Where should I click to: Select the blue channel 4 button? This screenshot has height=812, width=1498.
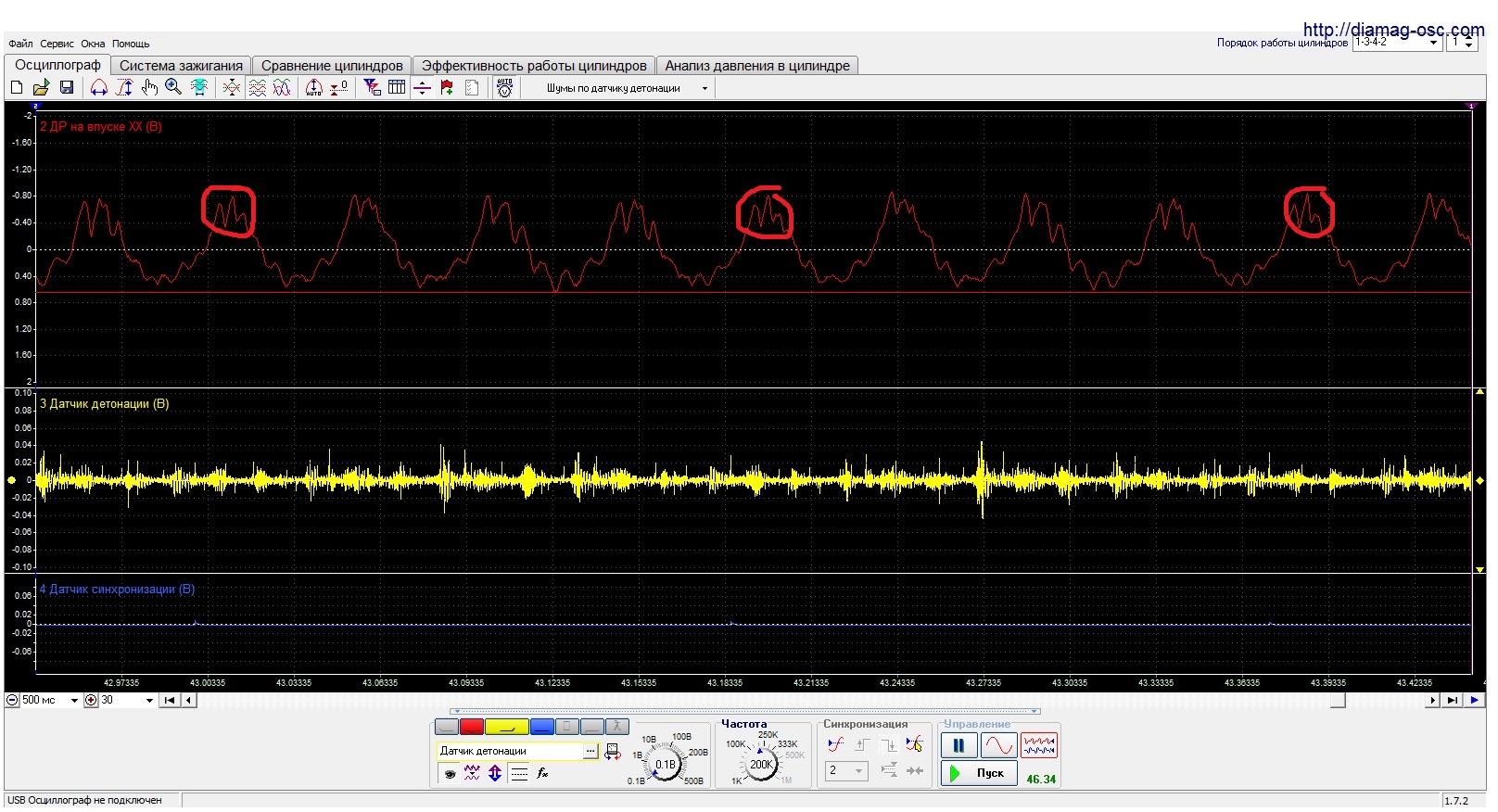click(x=542, y=727)
